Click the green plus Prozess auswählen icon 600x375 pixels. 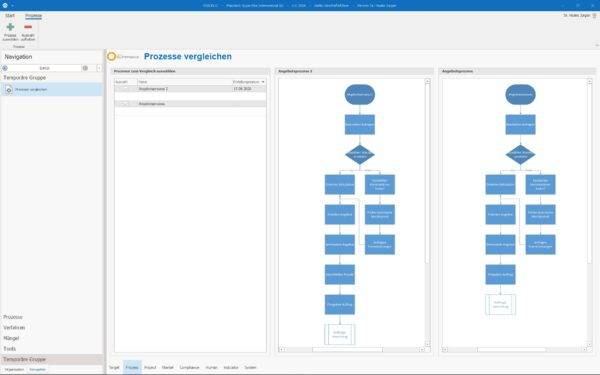click(x=10, y=27)
